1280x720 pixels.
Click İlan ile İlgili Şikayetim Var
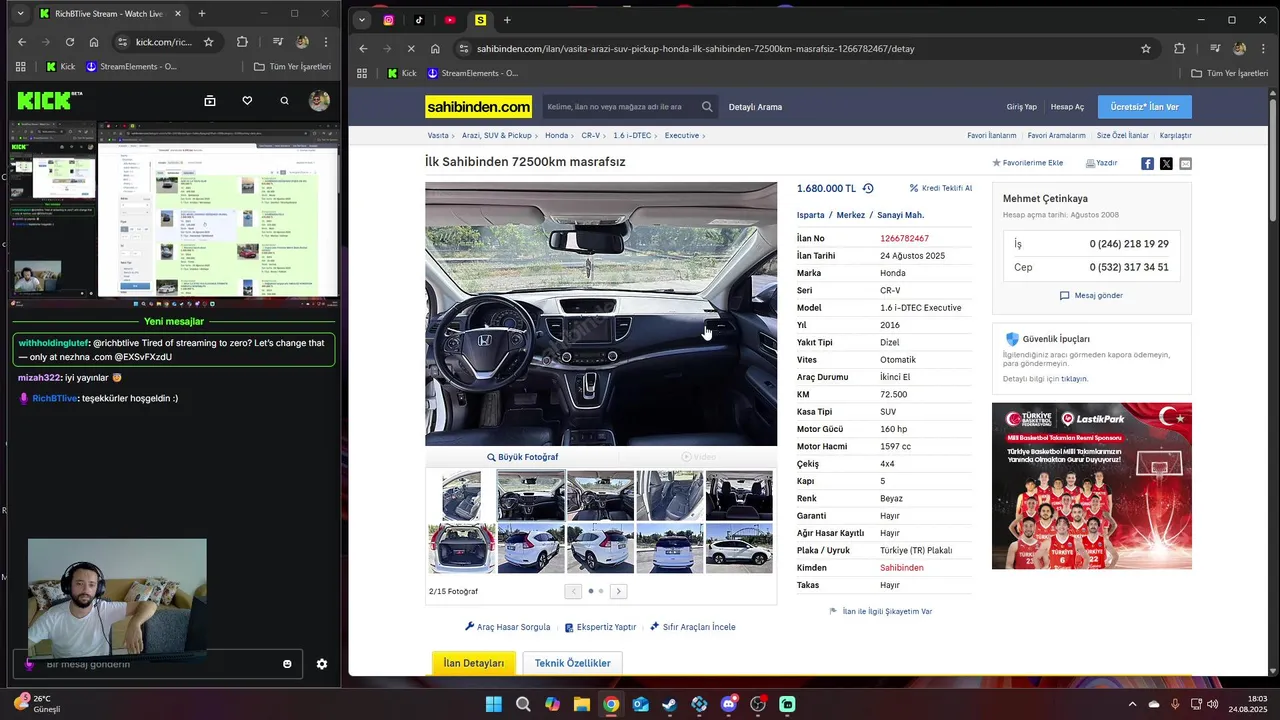[x=881, y=611]
